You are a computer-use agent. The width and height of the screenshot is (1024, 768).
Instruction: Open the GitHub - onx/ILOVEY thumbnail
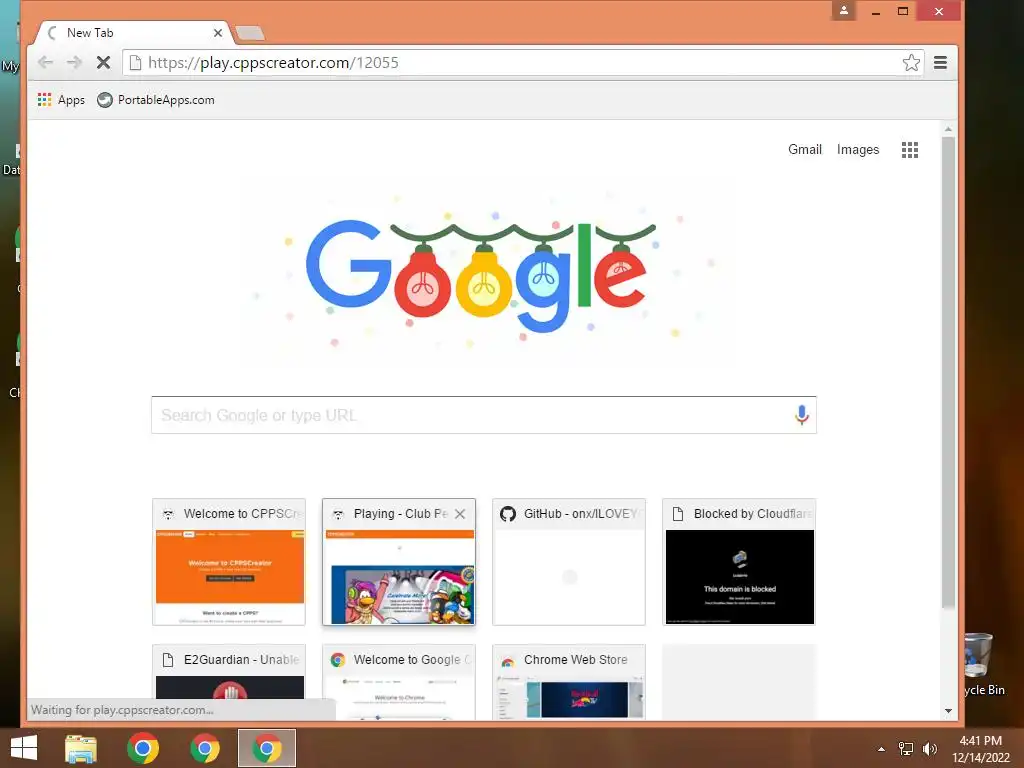point(569,562)
